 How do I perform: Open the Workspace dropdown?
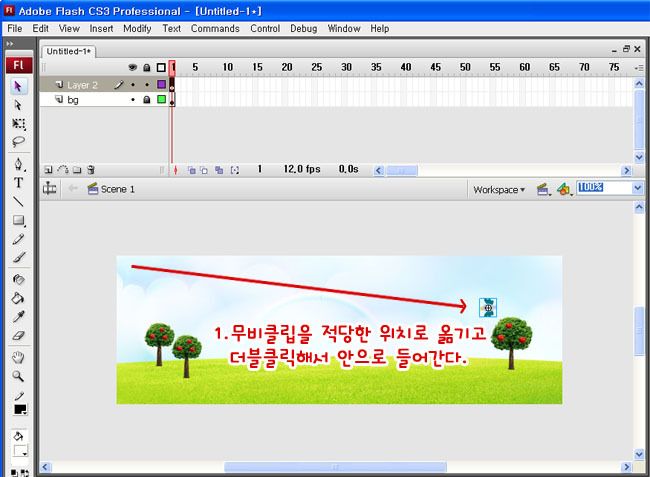point(499,190)
